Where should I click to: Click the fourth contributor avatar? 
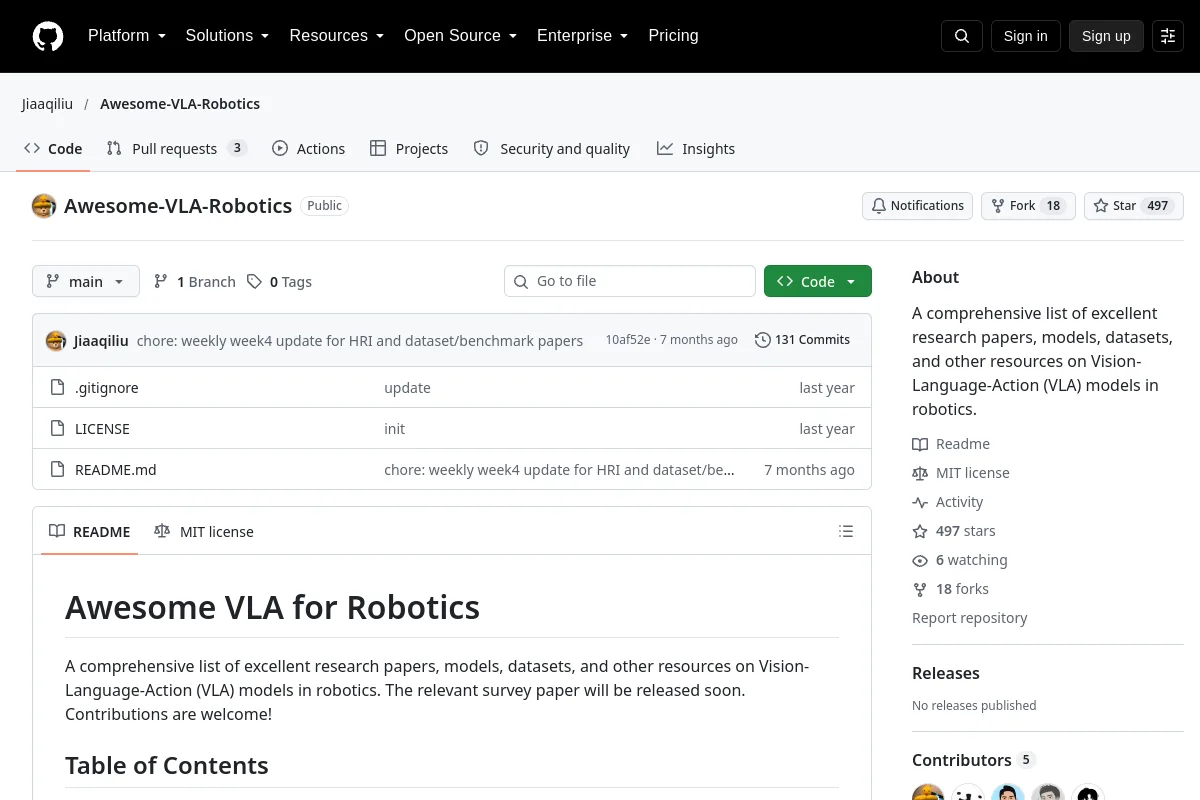click(1048, 792)
